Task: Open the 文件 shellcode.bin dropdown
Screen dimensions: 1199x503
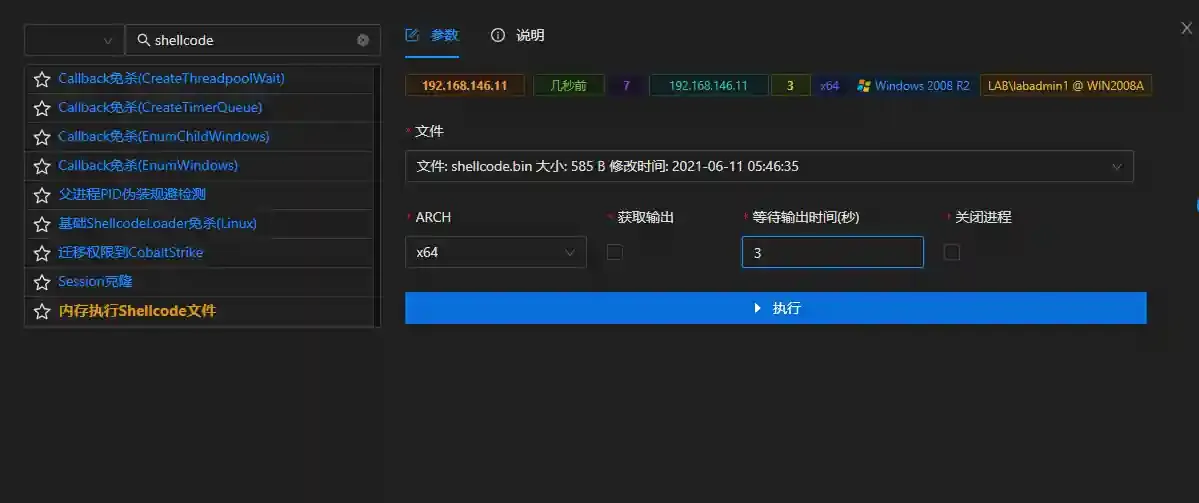Action: point(768,166)
